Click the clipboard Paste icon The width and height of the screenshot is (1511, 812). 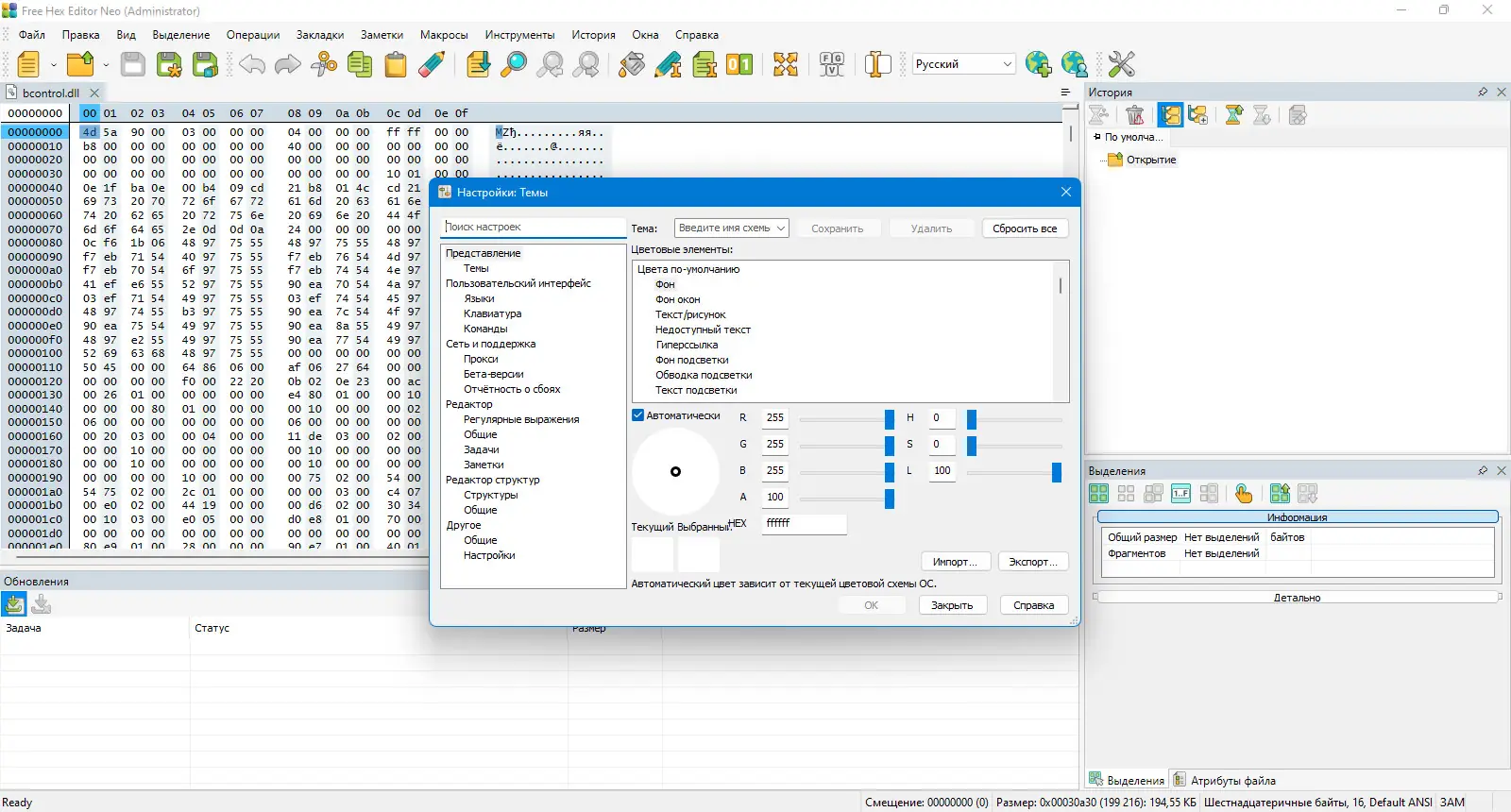click(x=396, y=64)
